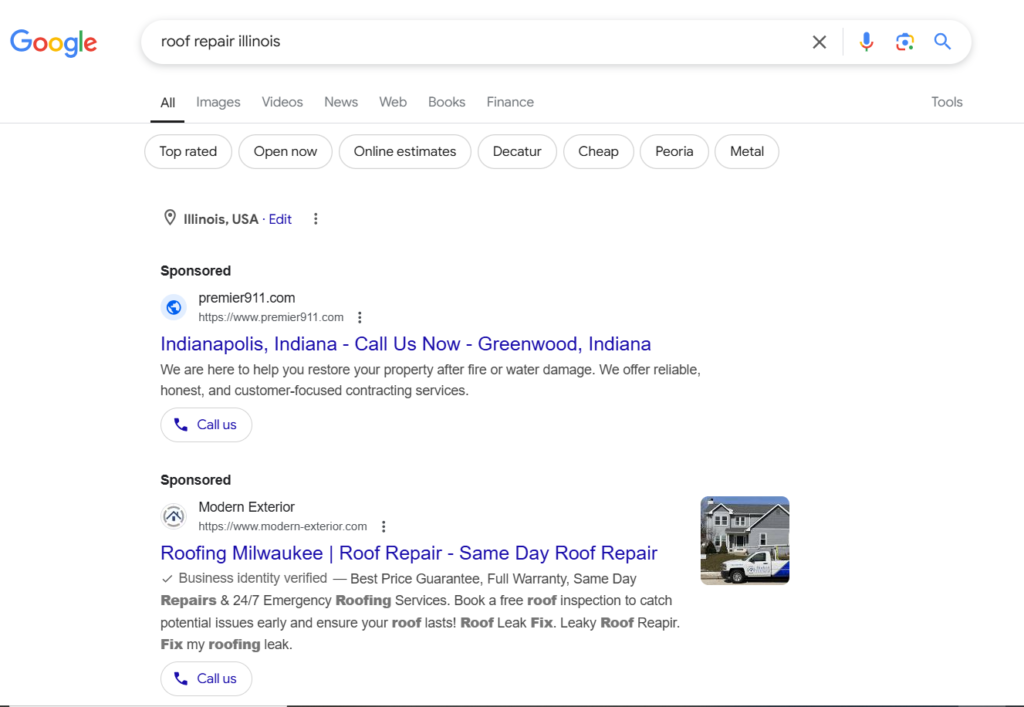The width and height of the screenshot is (1024, 707).
Task: Click Call us under premier911 ad
Action: (x=206, y=425)
